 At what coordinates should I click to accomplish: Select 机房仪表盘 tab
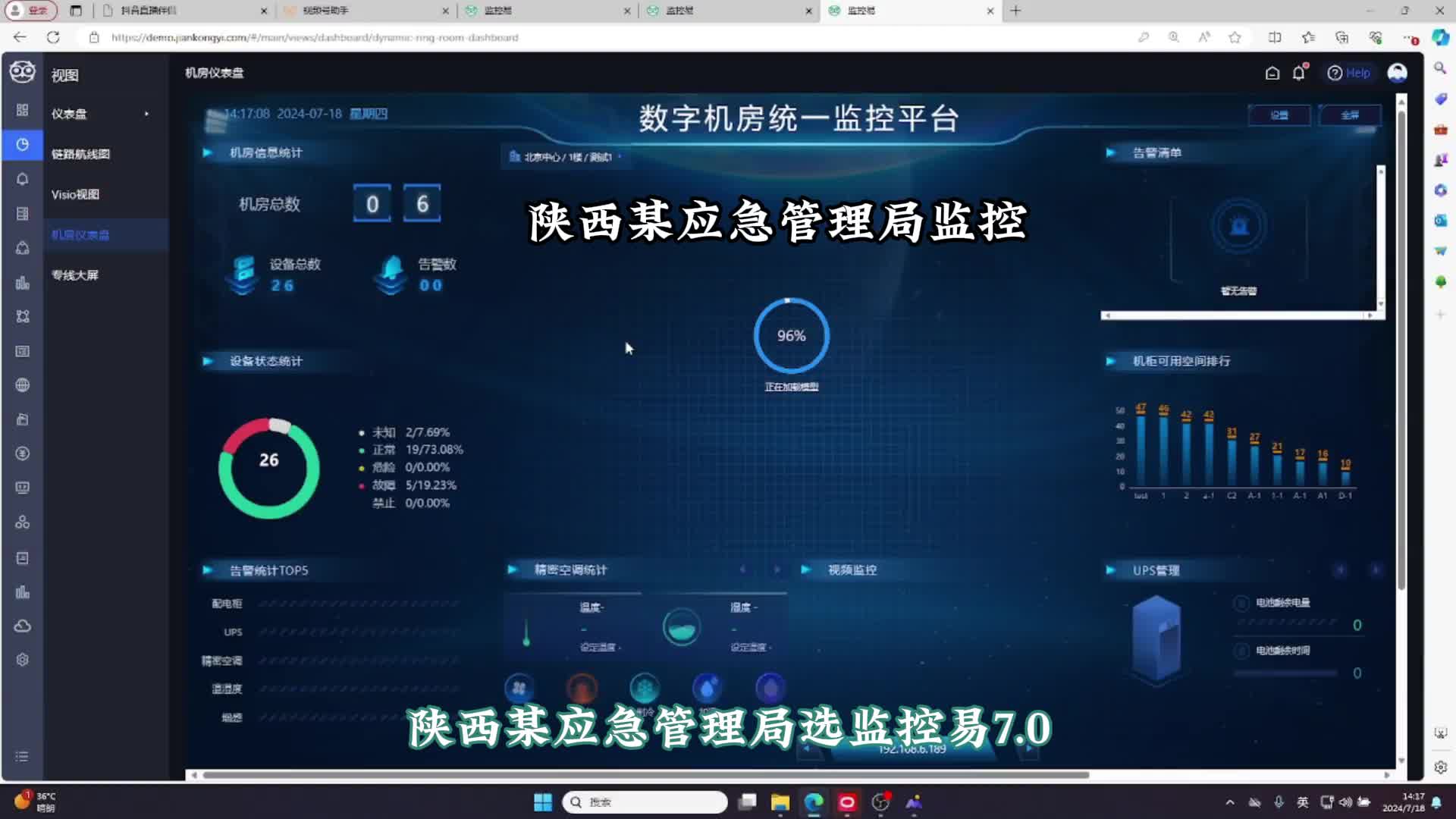(80, 234)
